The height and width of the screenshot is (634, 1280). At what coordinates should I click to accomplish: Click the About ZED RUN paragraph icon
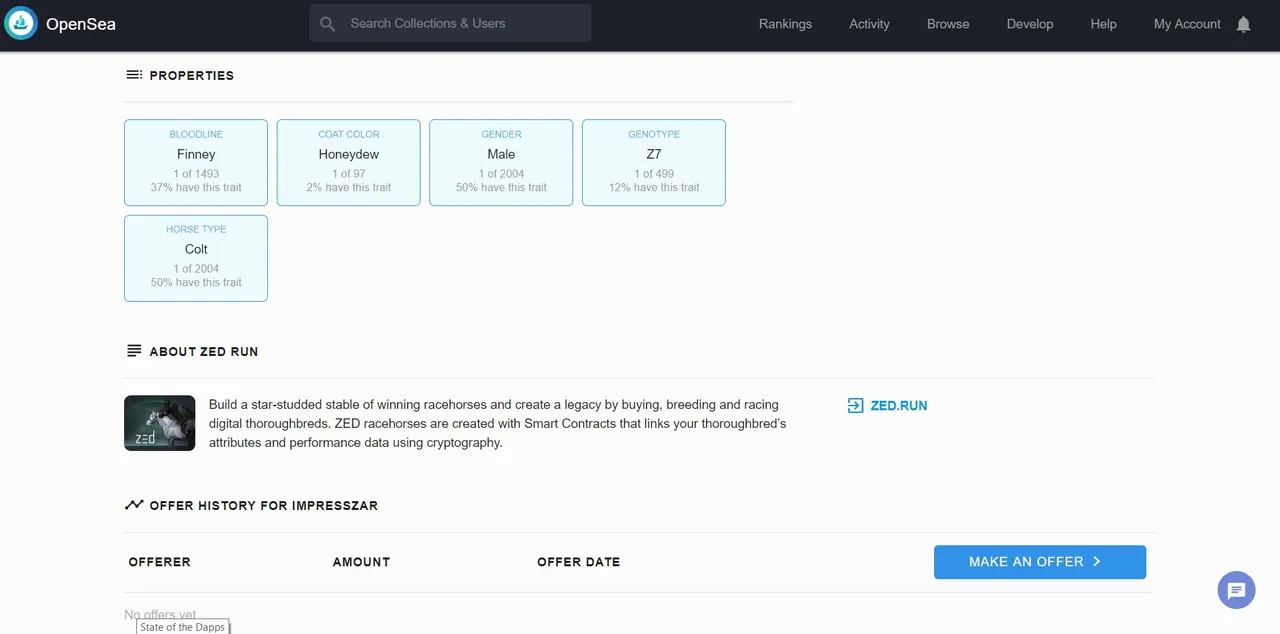[x=133, y=351]
